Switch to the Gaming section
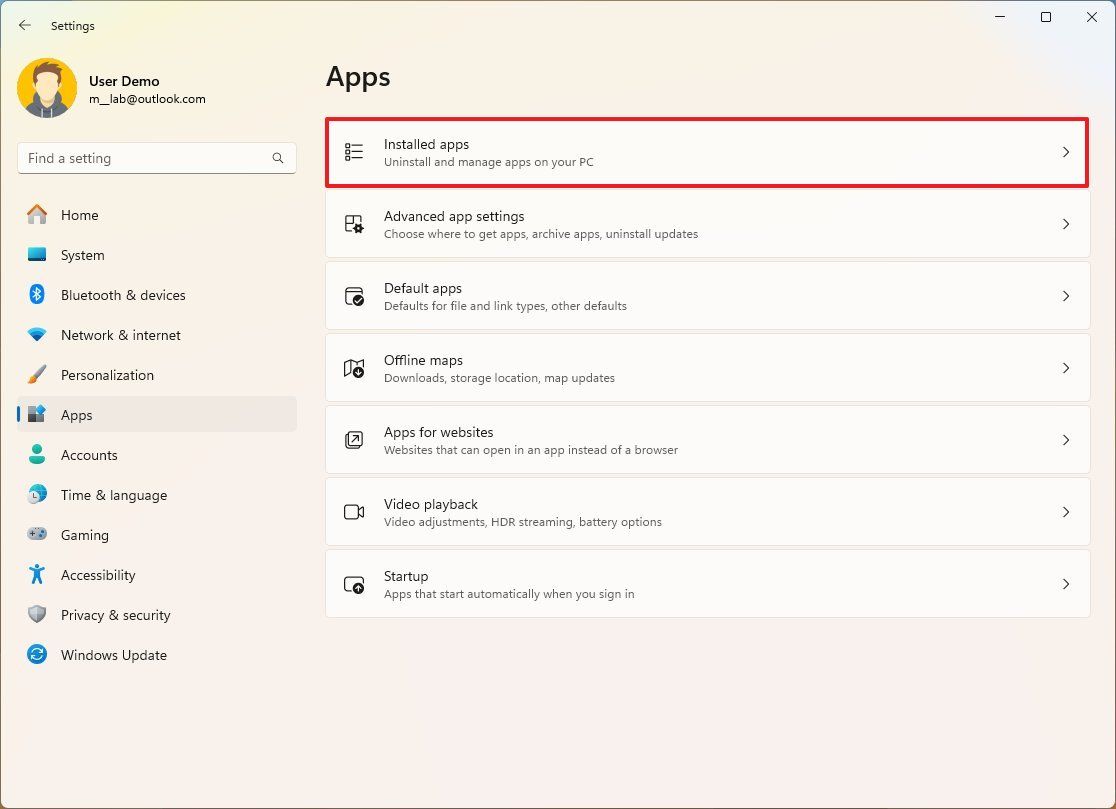This screenshot has width=1116, height=809. (84, 535)
